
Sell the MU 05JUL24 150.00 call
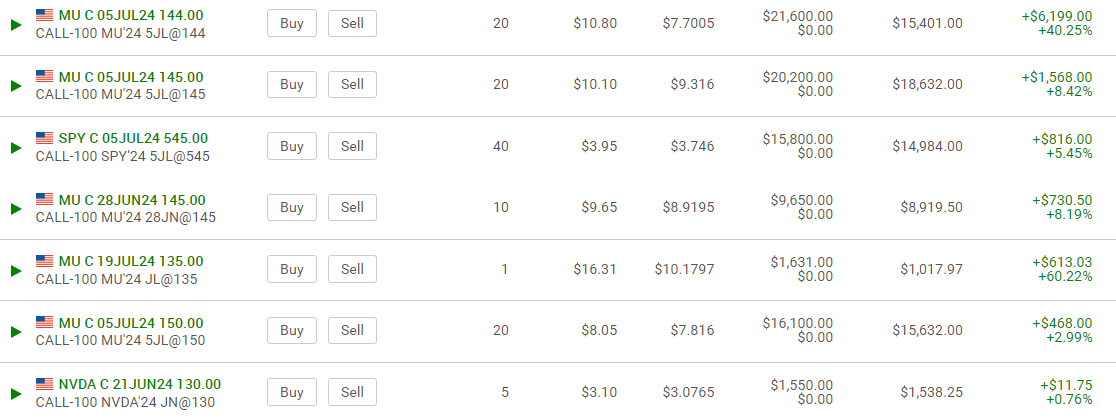(352, 330)
